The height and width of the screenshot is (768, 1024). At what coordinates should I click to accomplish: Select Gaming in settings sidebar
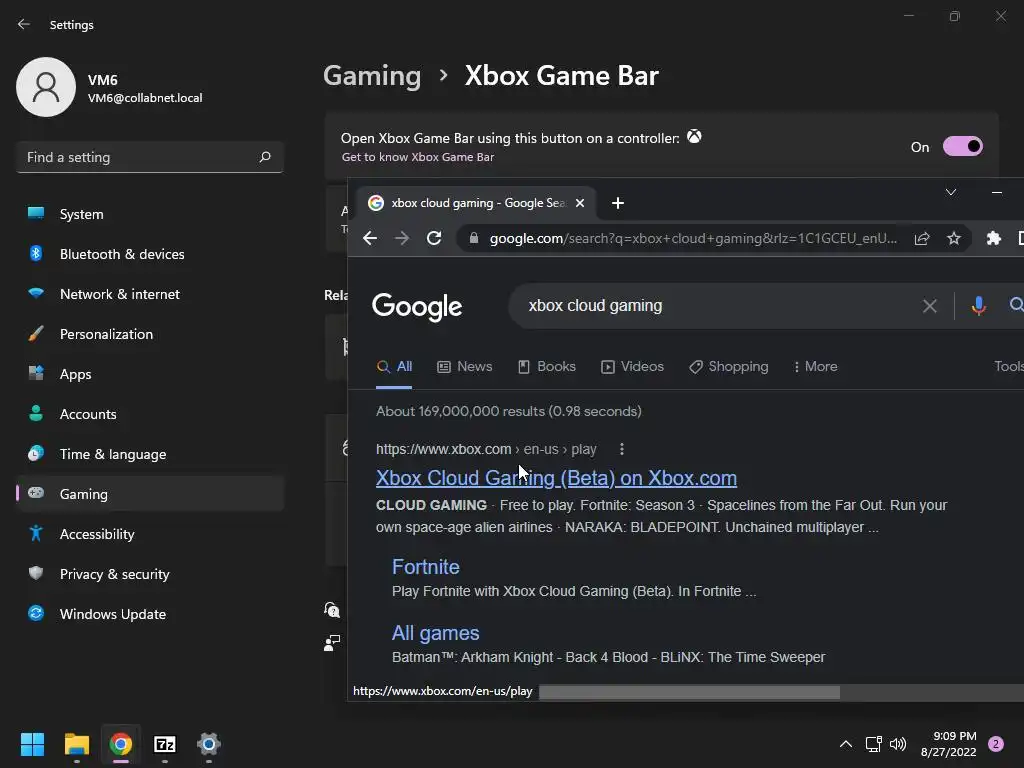pos(150,494)
